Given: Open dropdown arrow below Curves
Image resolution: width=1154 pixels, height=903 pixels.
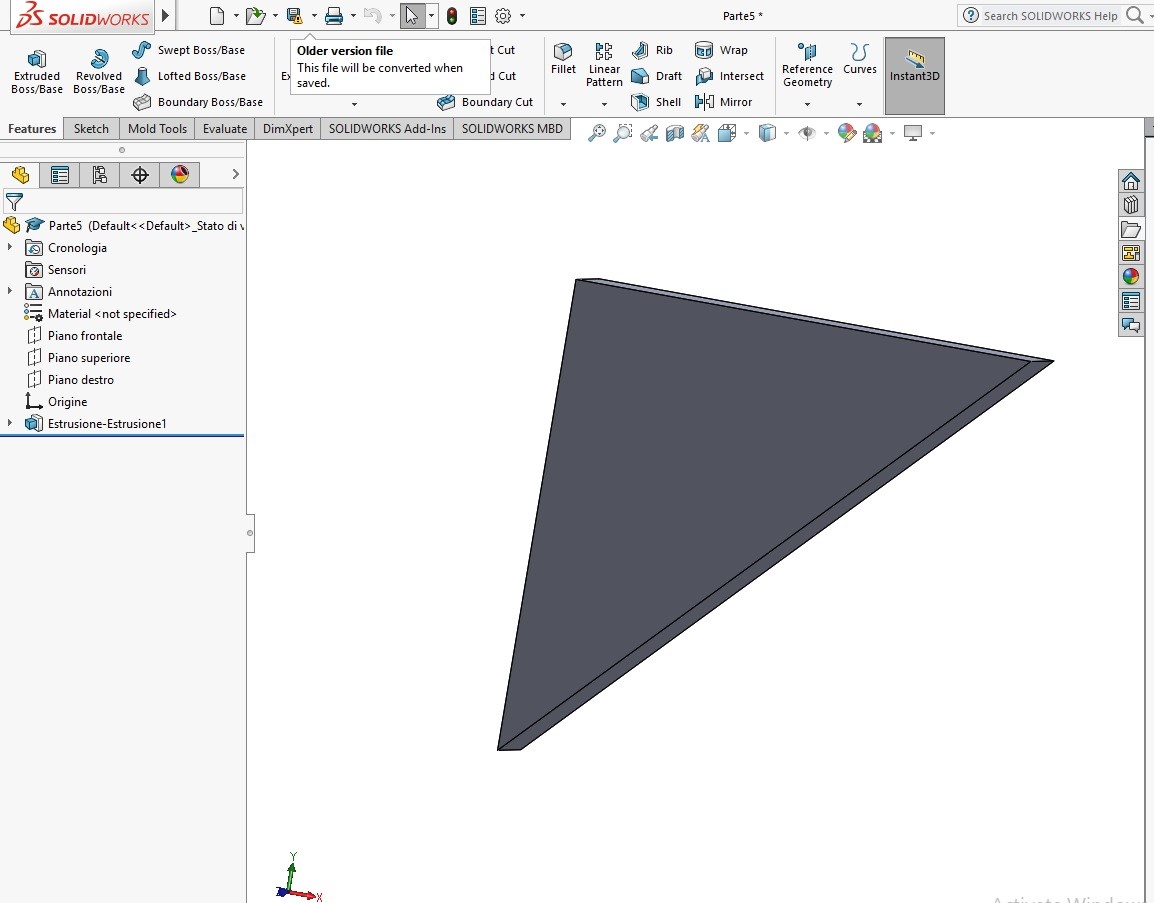Looking at the screenshot, I should 860,105.
